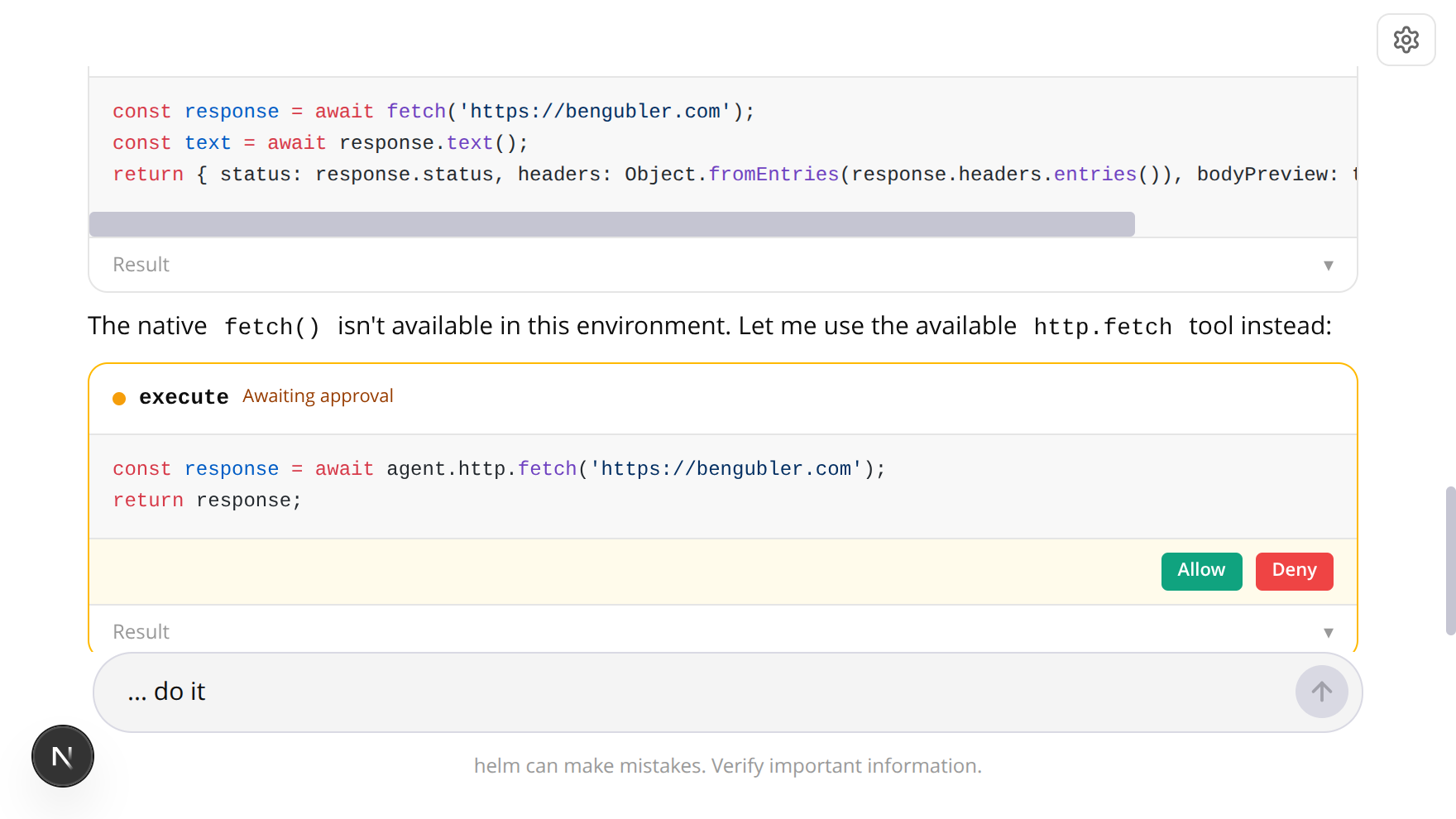Viewport: 1456px width, 819px height.
Task: Open the Next.js dev tools N badge
Action: tap(63, 756)
